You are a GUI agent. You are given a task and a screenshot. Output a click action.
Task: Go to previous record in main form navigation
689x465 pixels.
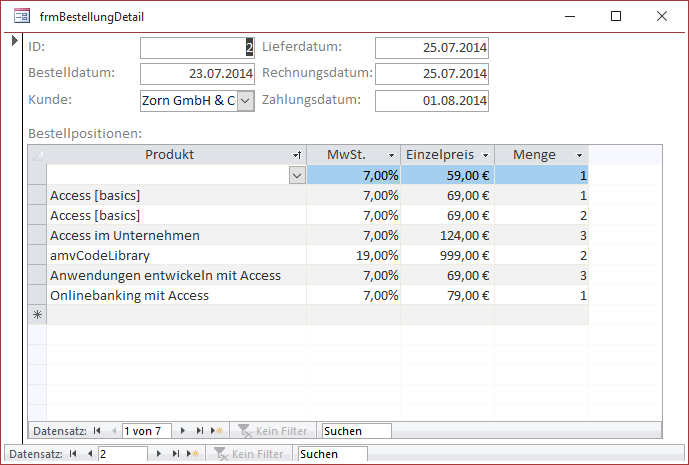(x=90, y=454)
